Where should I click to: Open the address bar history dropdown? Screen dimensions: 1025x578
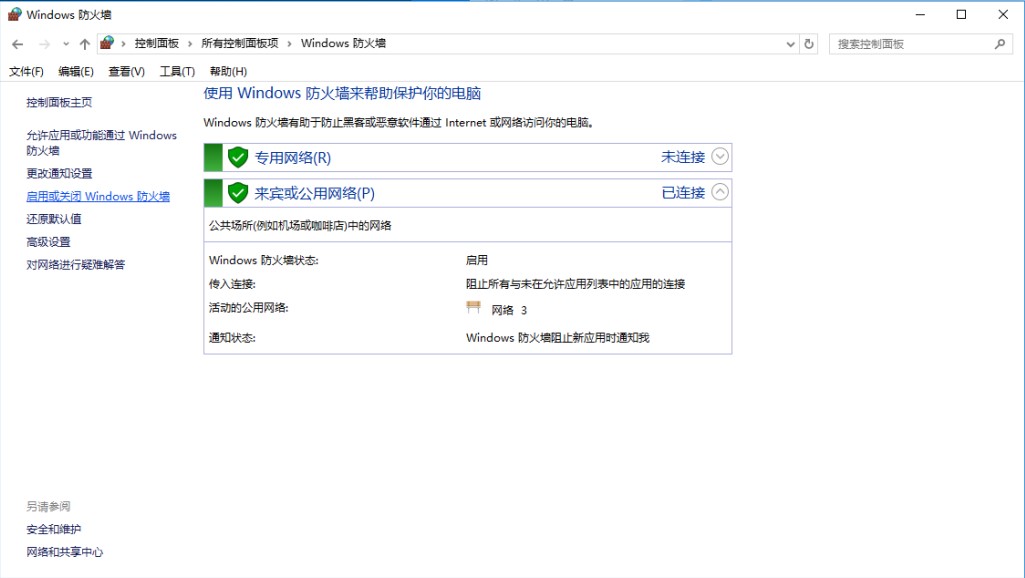(790, 44)
